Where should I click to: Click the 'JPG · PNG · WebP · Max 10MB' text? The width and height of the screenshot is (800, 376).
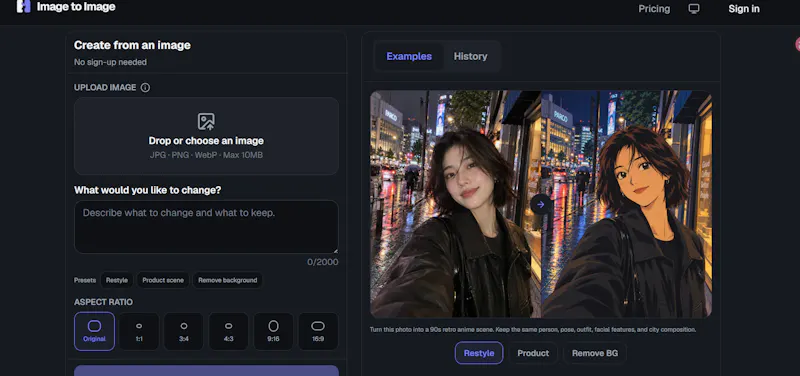tap(206, 155)
